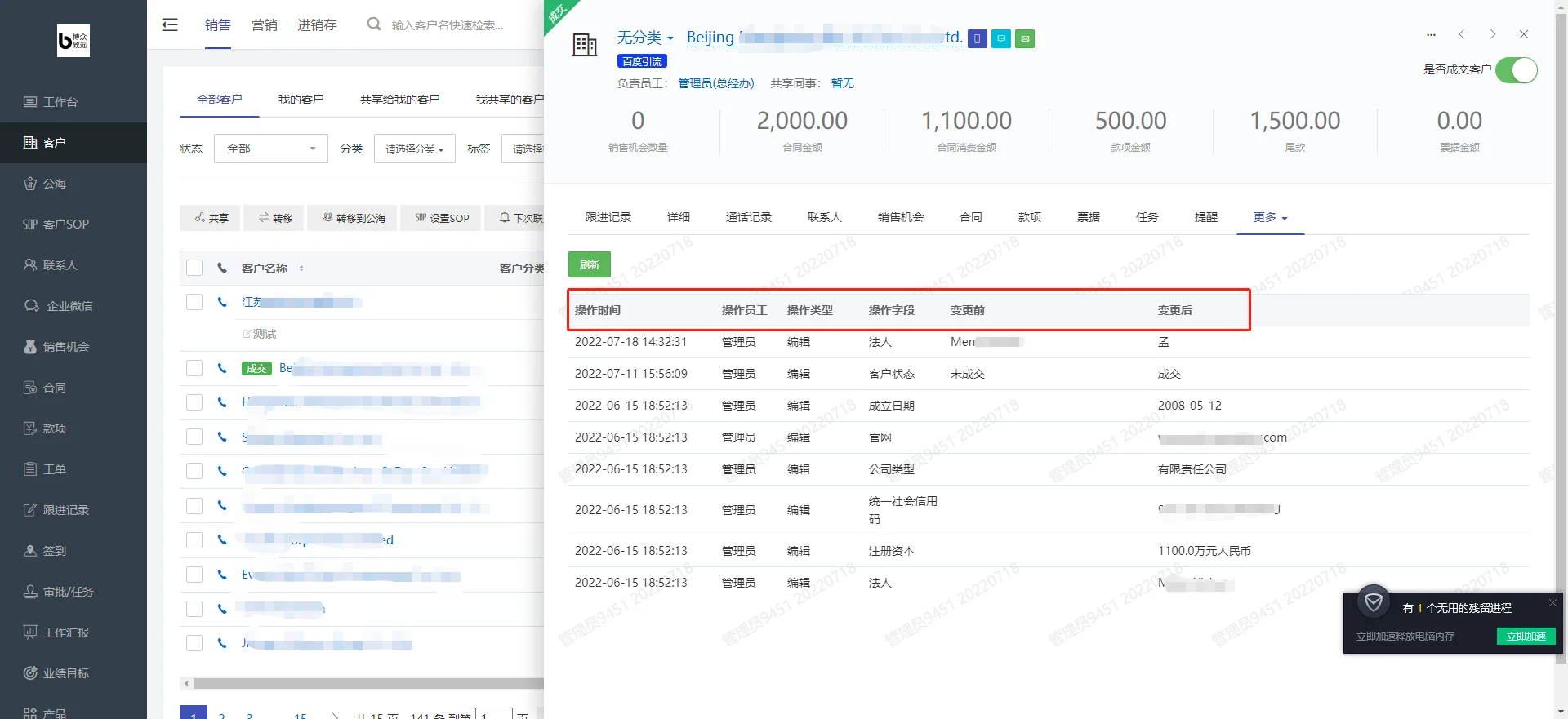Go to 公海 in the sidebar
This screenshot has width=1568, height=719.
pos(73,184)
